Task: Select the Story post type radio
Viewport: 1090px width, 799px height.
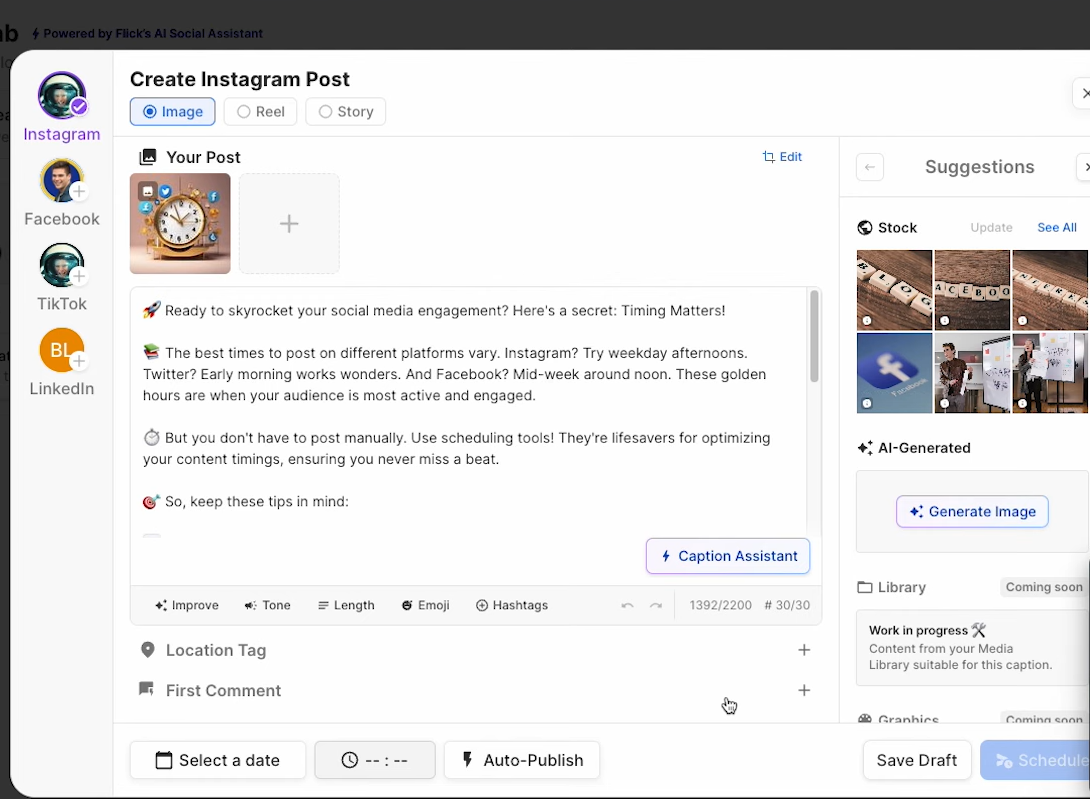Action: 345,112
